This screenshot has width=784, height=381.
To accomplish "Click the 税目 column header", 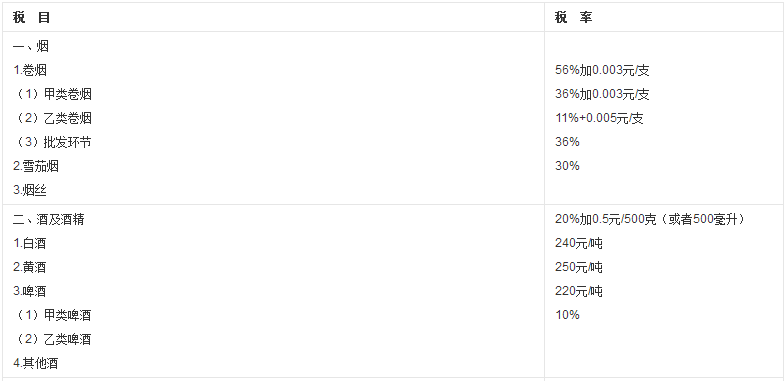I will (32, 18).
